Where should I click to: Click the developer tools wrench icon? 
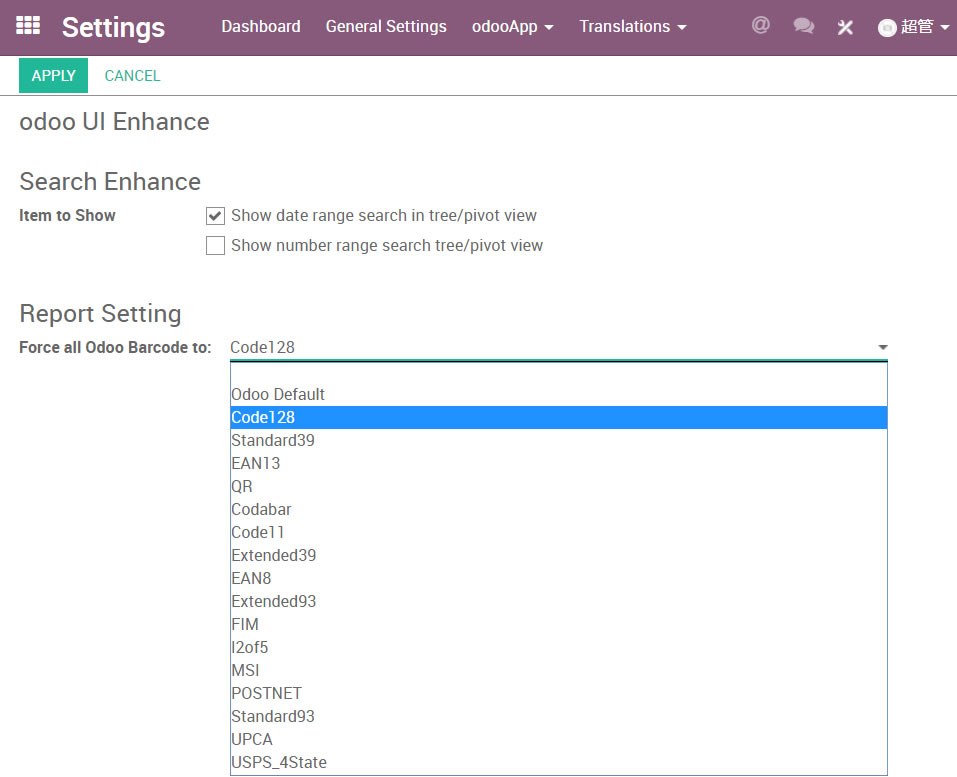pos(845,27)
